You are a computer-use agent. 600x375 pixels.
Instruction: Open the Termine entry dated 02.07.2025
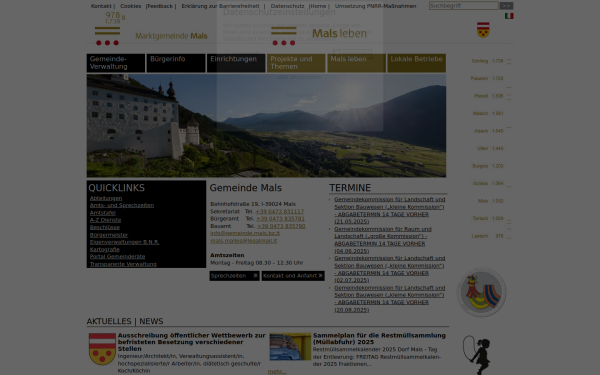coord(390,269)
